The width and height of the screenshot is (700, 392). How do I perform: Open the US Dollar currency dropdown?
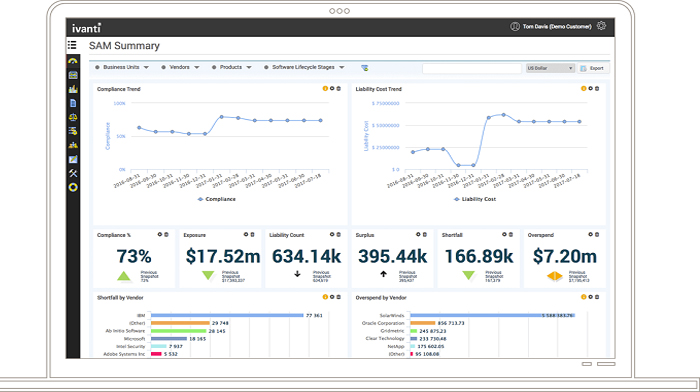550,68
